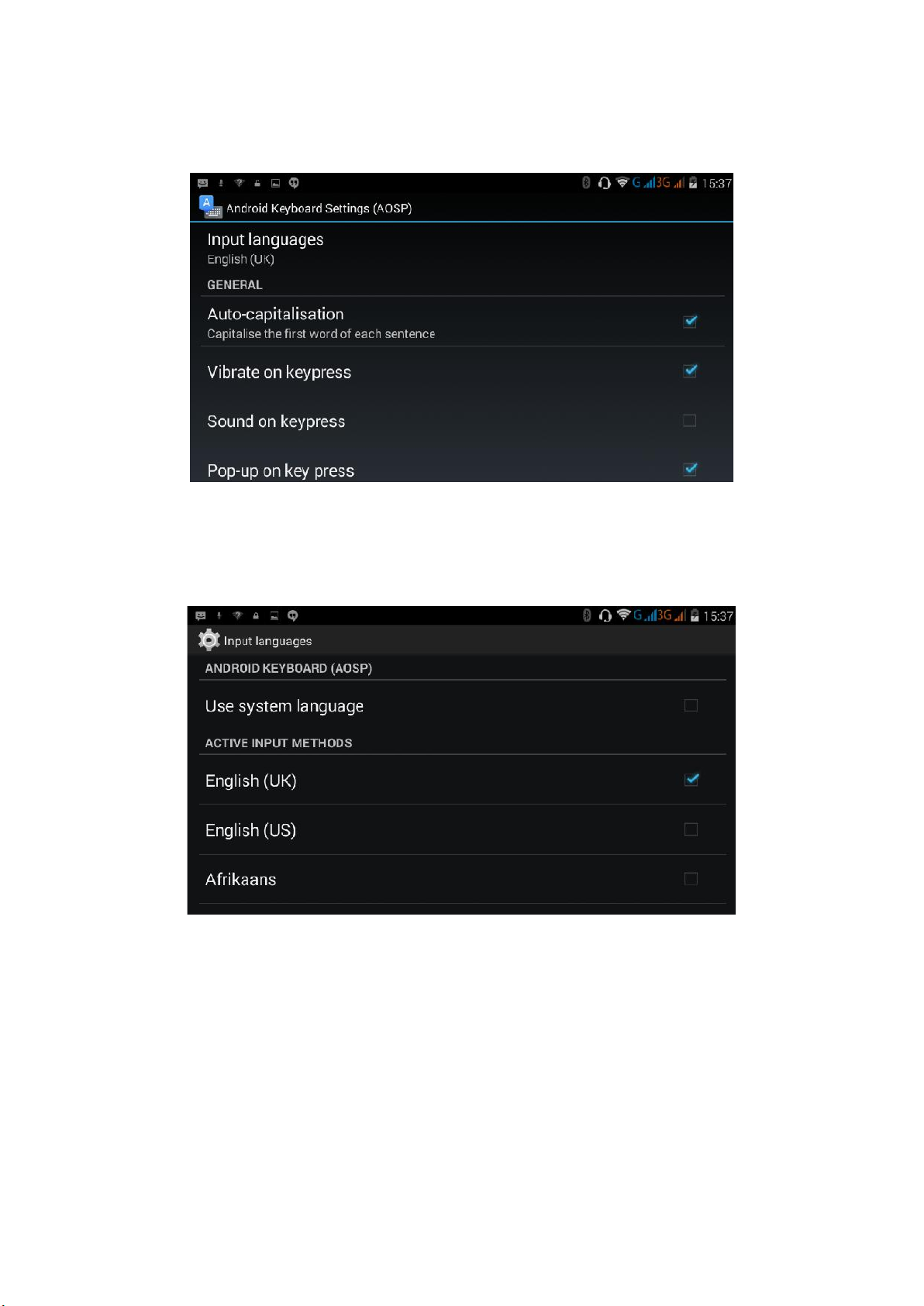924x1306 pixels.
Task: Tap the headset icon in top status bar
Action: pyautogui.click(x=604, y=183)
